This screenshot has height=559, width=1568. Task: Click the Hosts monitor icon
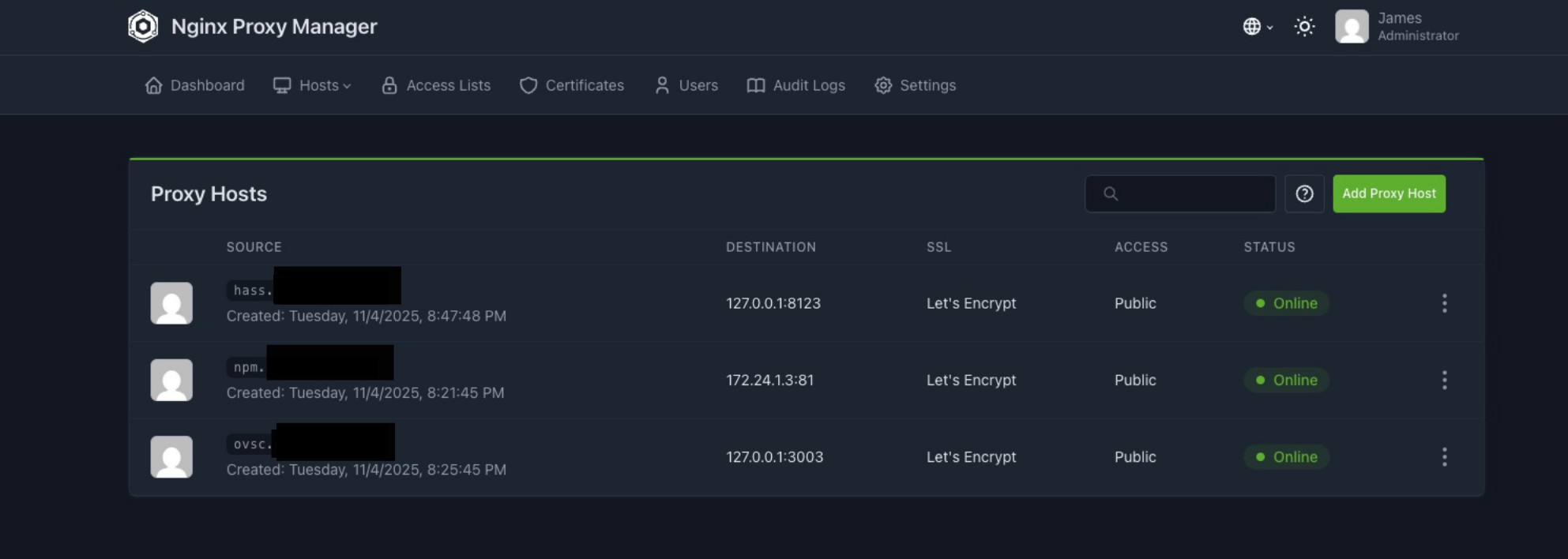click(x=282, y=85)
